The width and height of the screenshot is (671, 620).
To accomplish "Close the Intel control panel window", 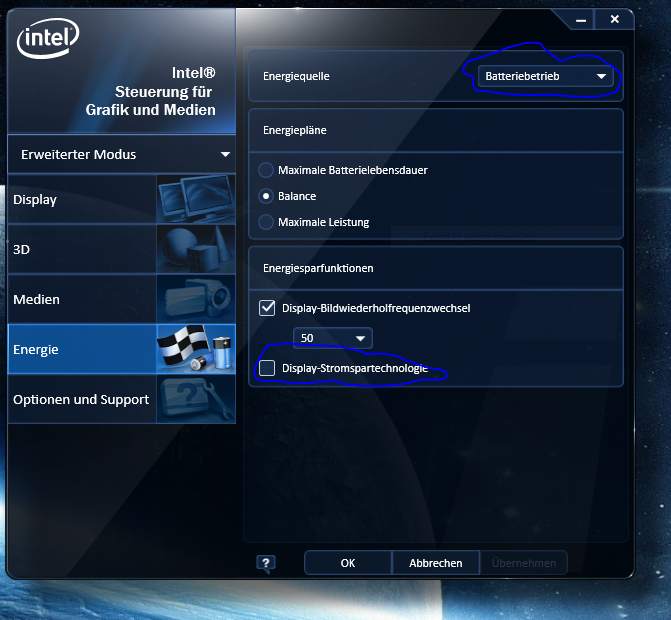I will (x=615, y=19).
